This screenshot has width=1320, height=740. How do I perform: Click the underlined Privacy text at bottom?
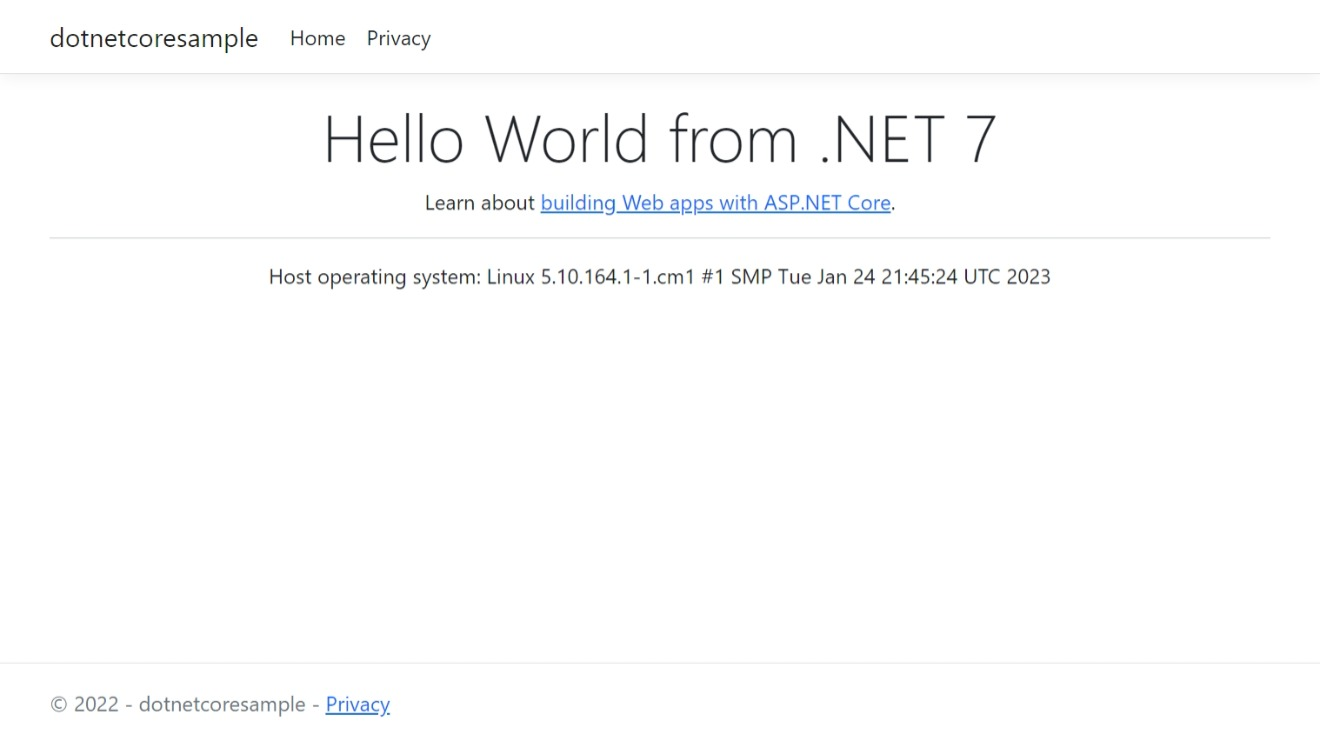point(357,704)
